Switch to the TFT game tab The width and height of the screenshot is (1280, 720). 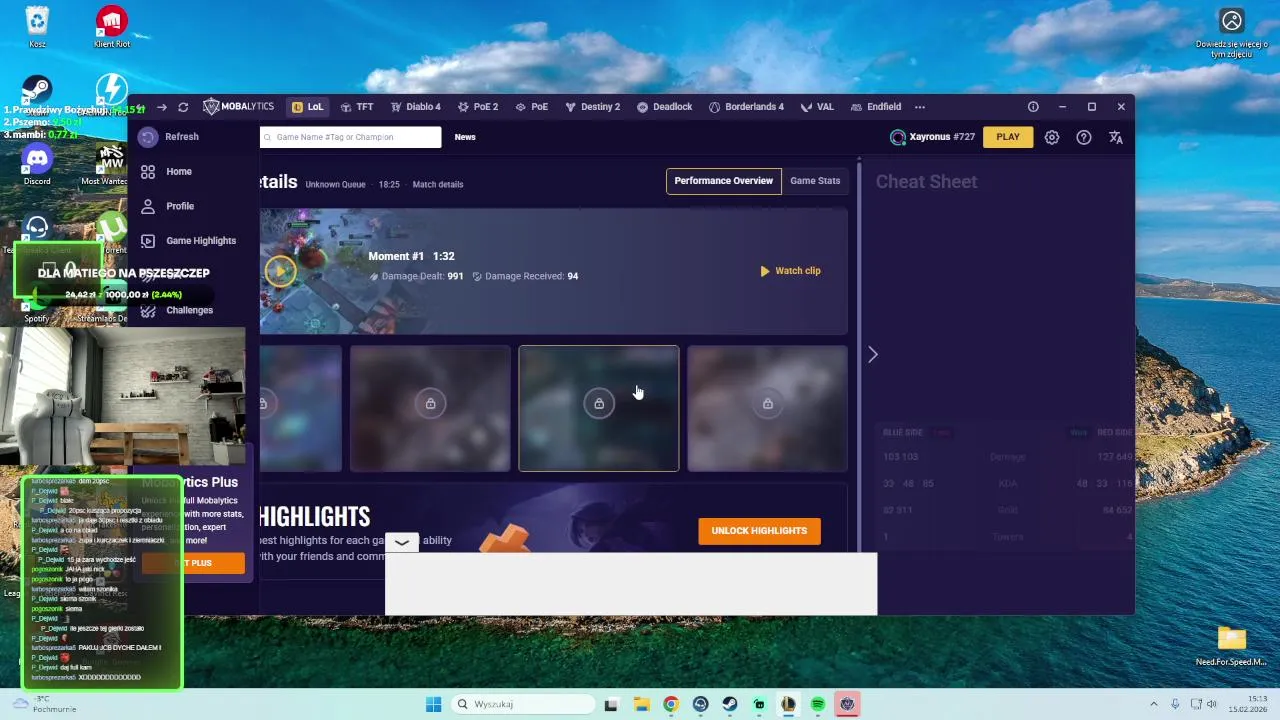coord(357,107)
